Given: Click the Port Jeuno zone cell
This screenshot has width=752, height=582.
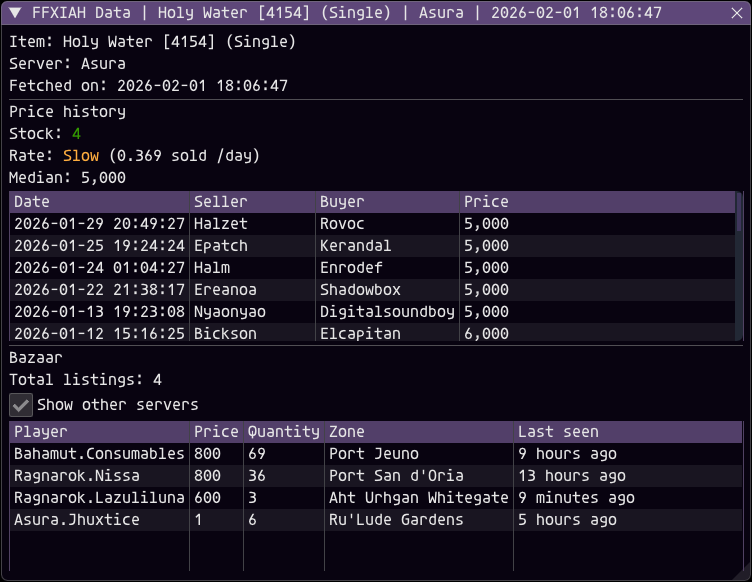Looking at the screenshot, I should pos(374,454).
